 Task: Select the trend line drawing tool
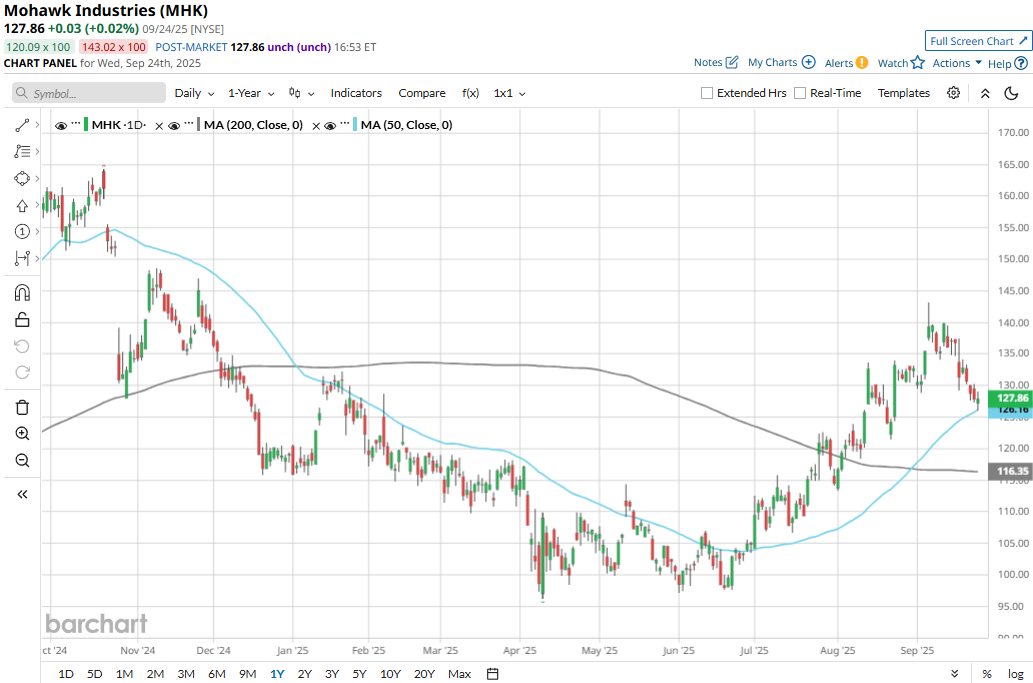tap(22, 125)
